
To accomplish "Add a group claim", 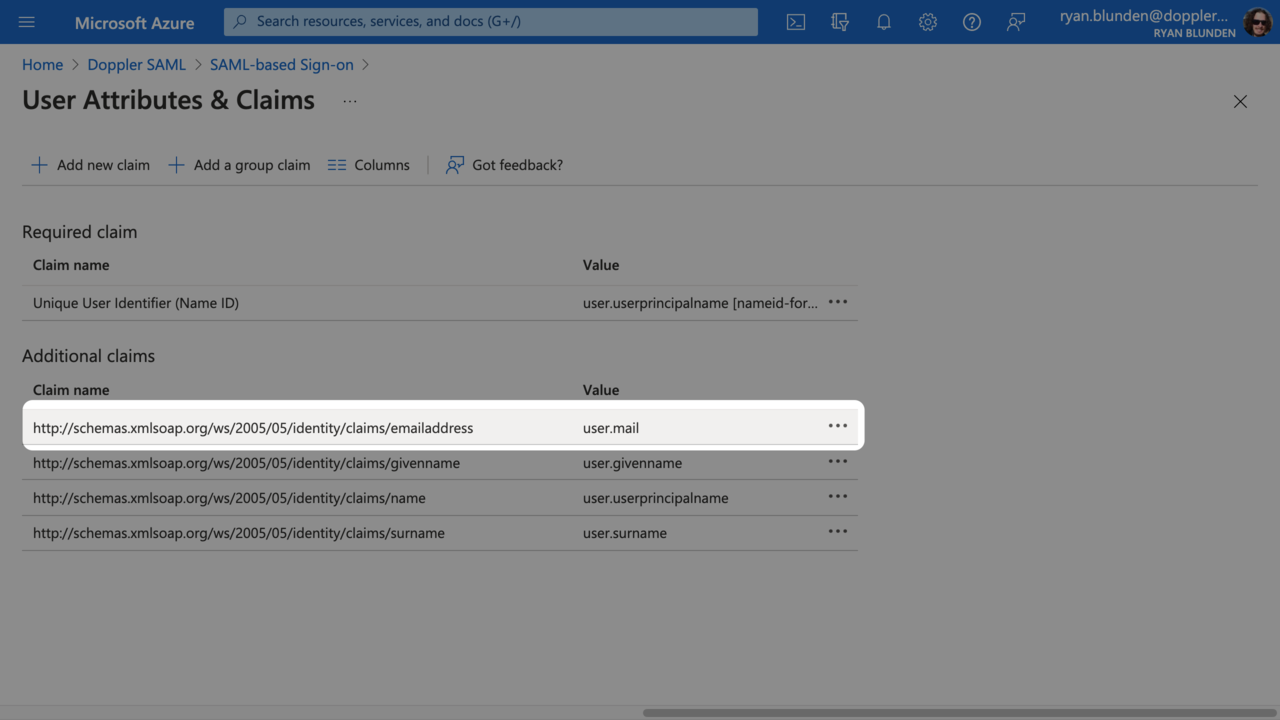I will tap(239, 165).
